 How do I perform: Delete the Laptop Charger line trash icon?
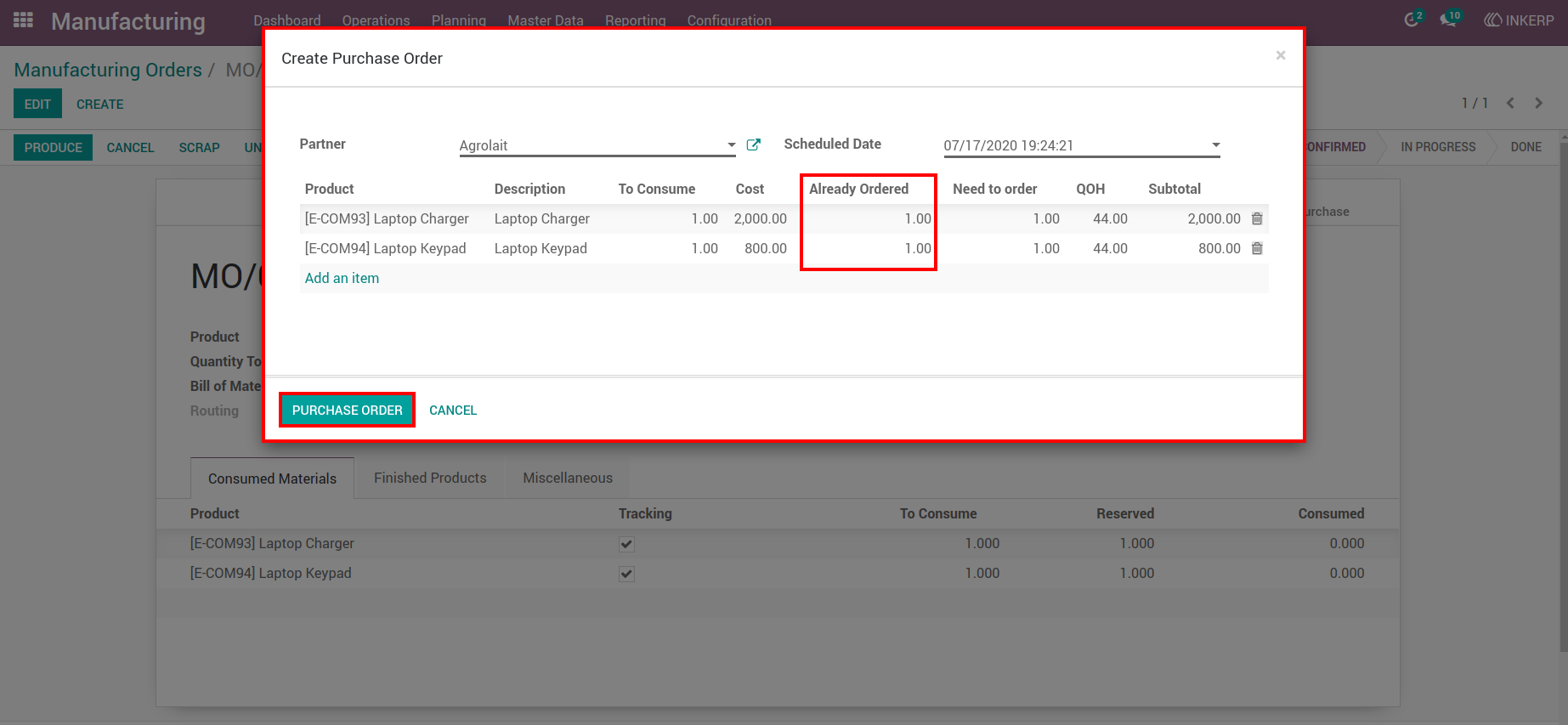(1257, 218)
